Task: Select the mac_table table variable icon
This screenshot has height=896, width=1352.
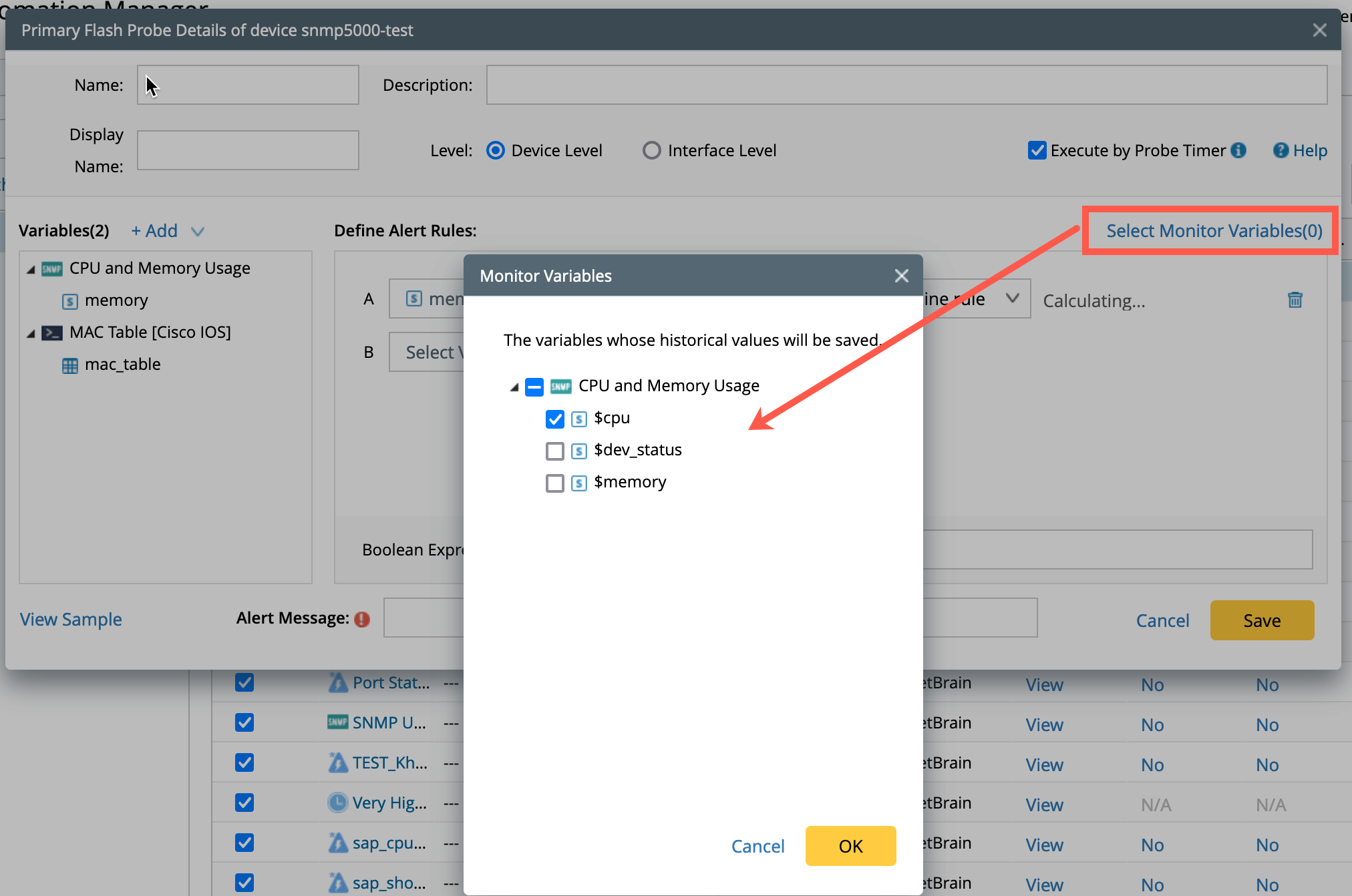Action: [70, 365]
